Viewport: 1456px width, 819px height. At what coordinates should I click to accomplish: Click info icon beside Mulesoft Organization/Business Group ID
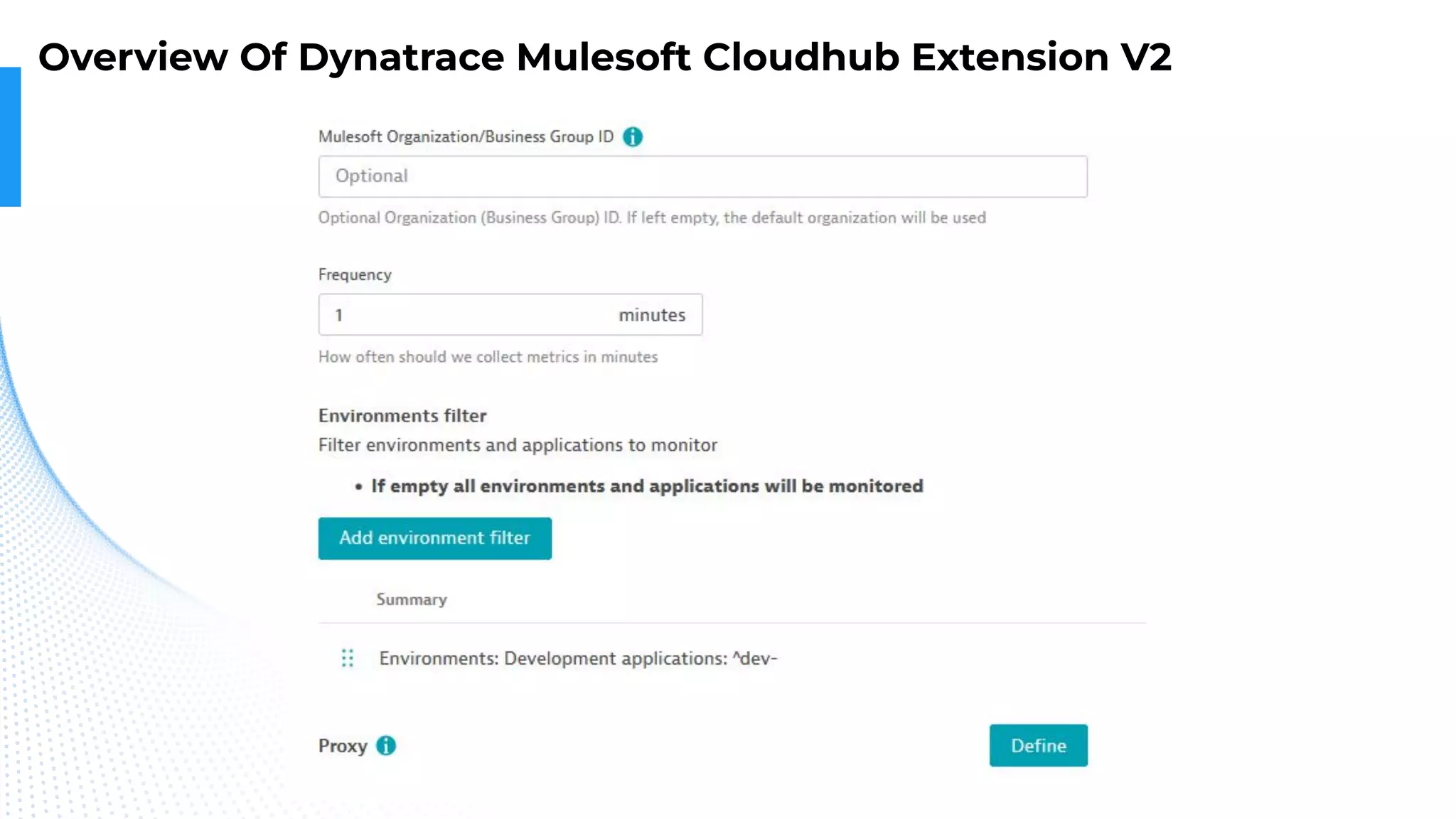click(x=632, y=136)
